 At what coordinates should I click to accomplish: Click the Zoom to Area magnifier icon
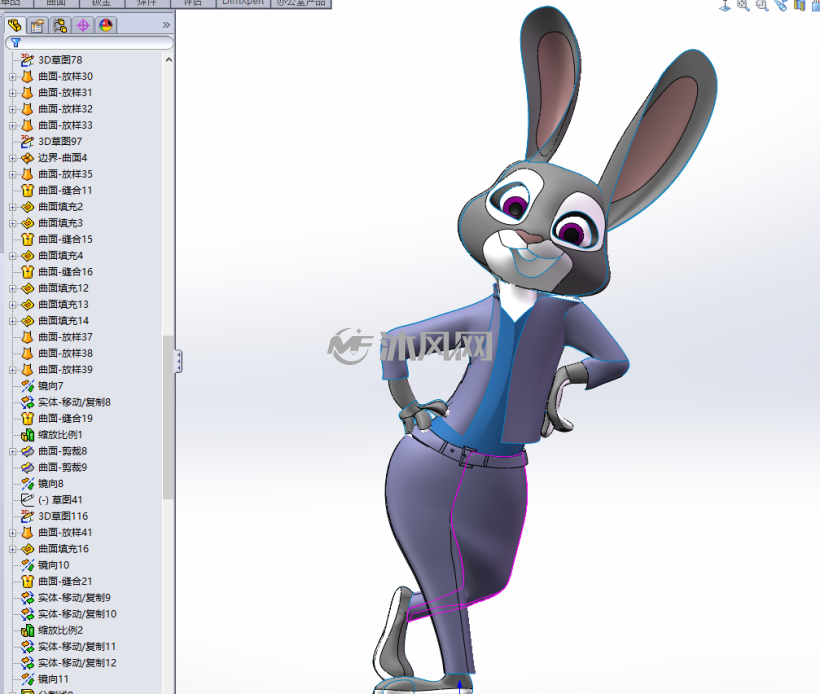tap(762, 5)
